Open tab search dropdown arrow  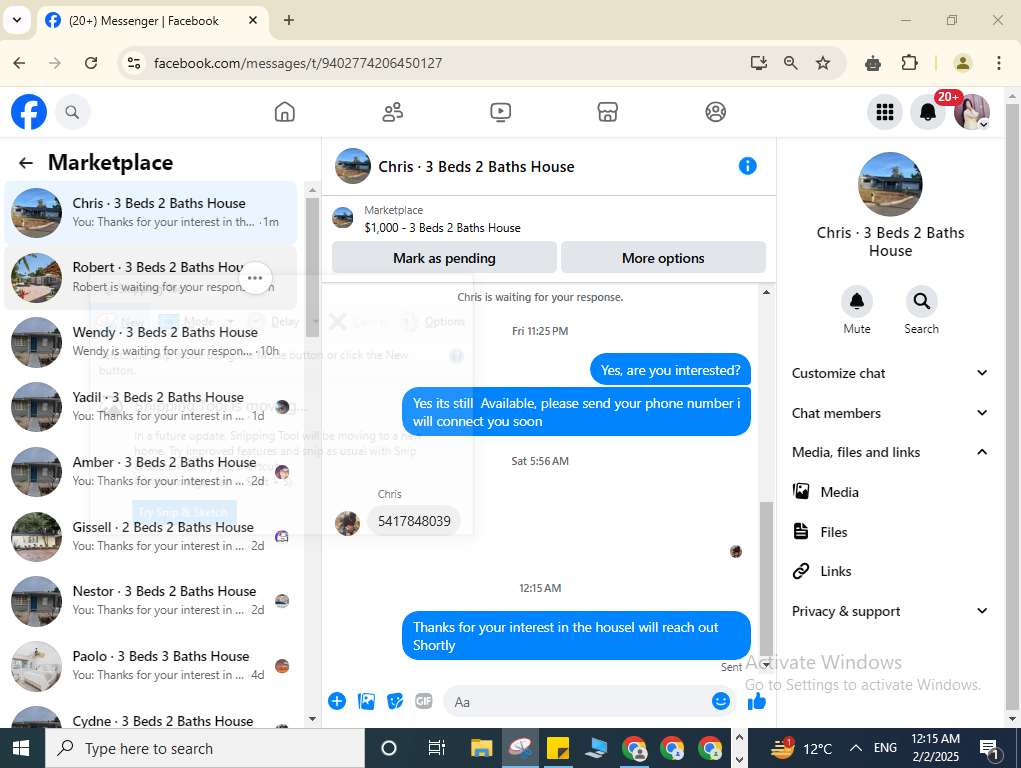click(x=17, y=20)
